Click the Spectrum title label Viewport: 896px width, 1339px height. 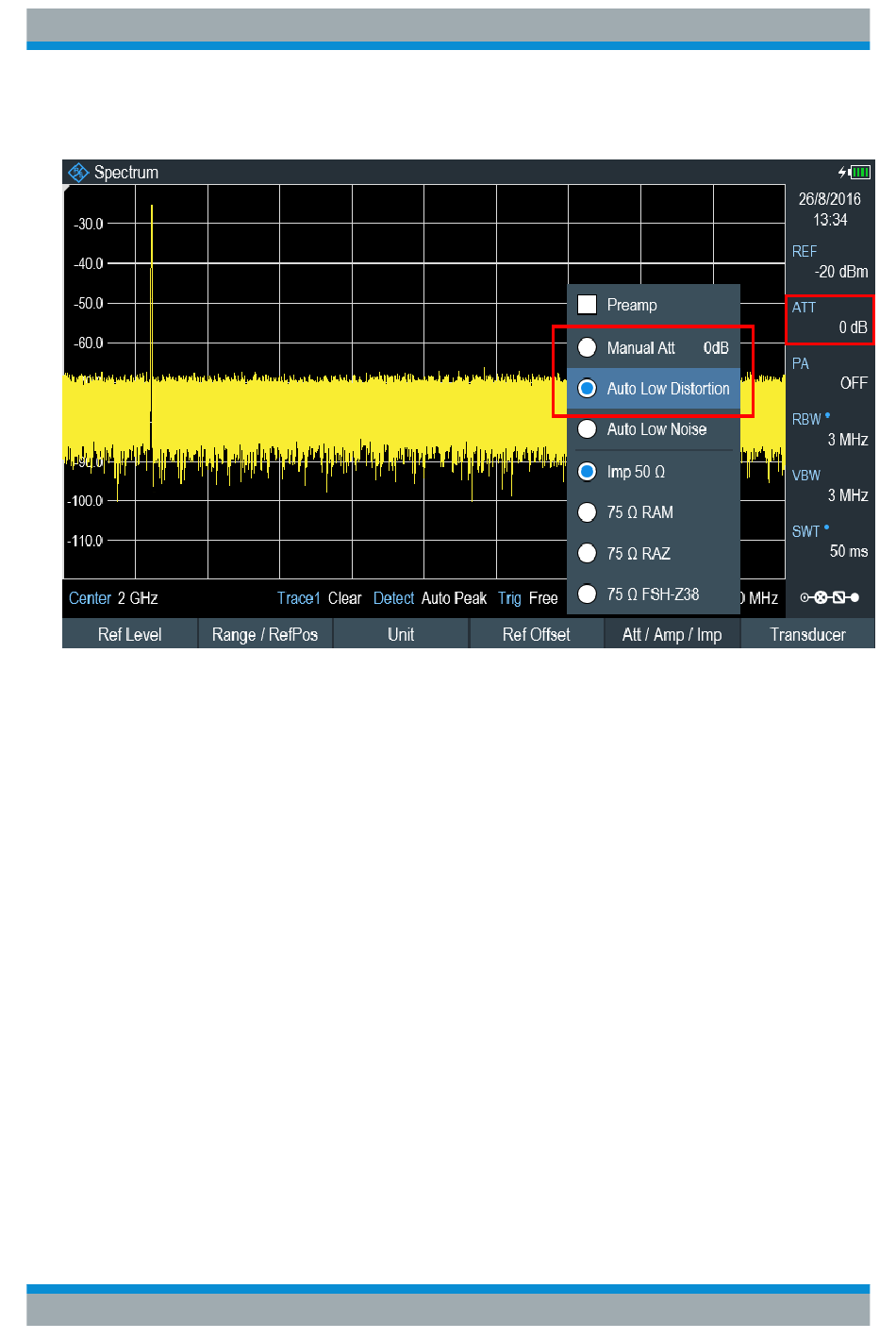point(126,173)
